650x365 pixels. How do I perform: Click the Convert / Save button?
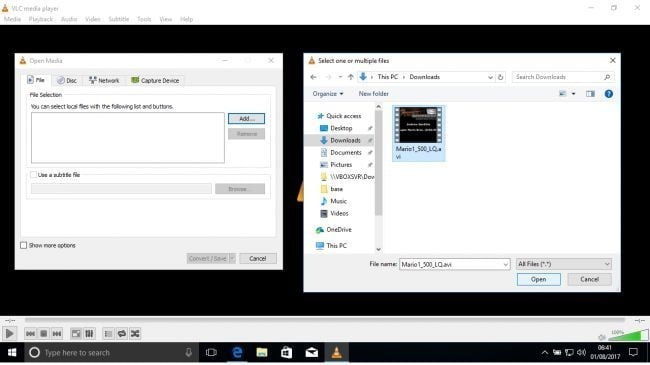coord(208,258)
